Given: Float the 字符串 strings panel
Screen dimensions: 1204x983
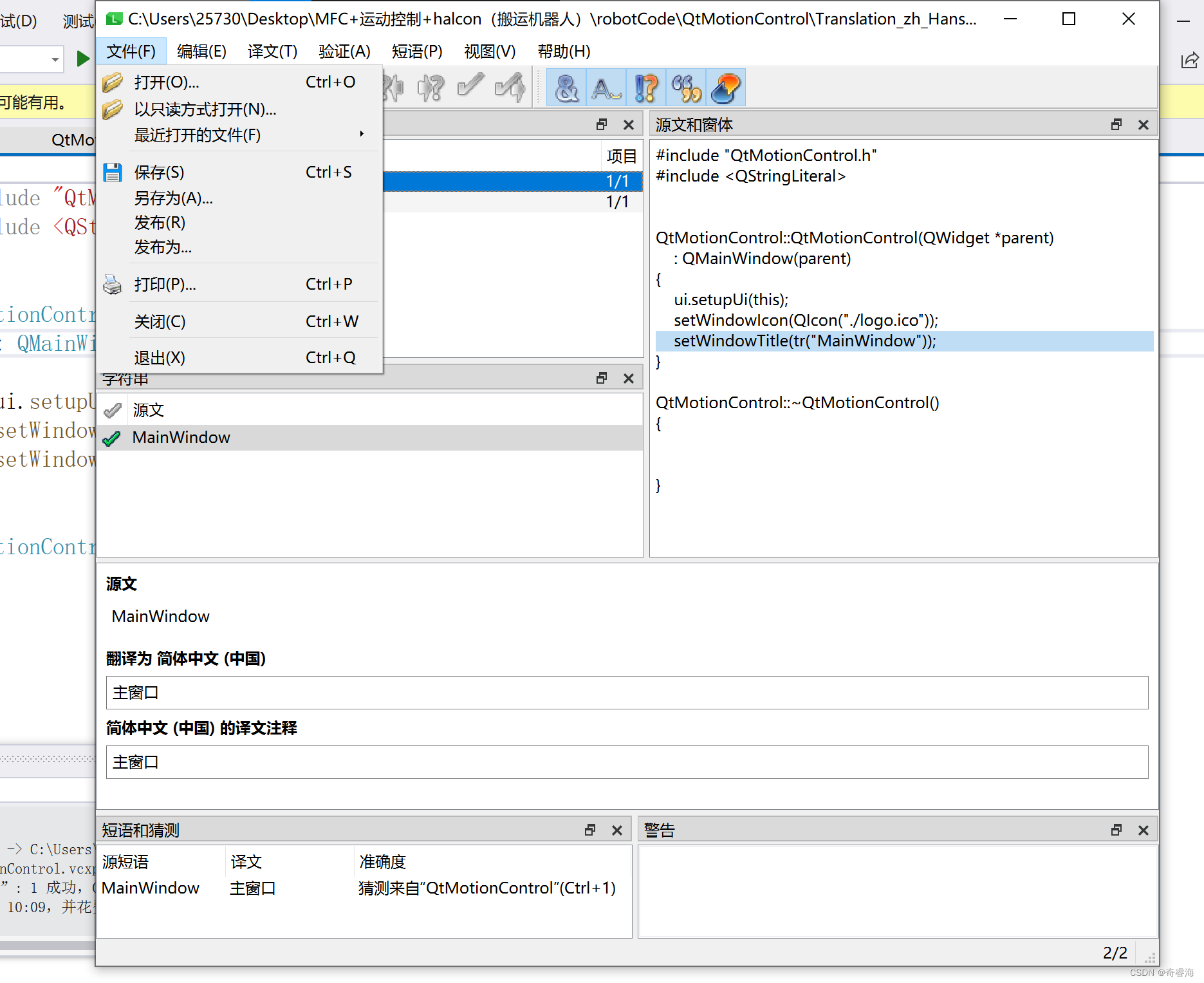Looking at the screenshot, I should click(x=602, y=378).
